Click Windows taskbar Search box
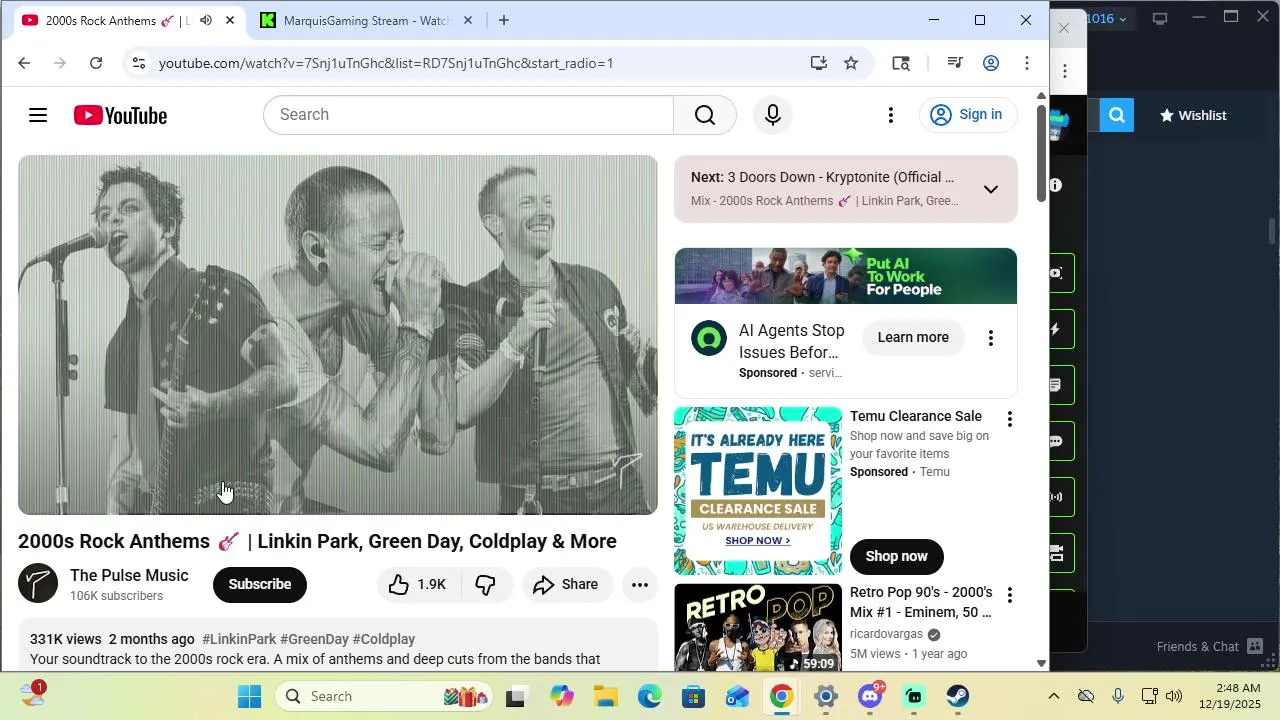The width and height of the screenshot is (1280, 720). tap(384, 697)
